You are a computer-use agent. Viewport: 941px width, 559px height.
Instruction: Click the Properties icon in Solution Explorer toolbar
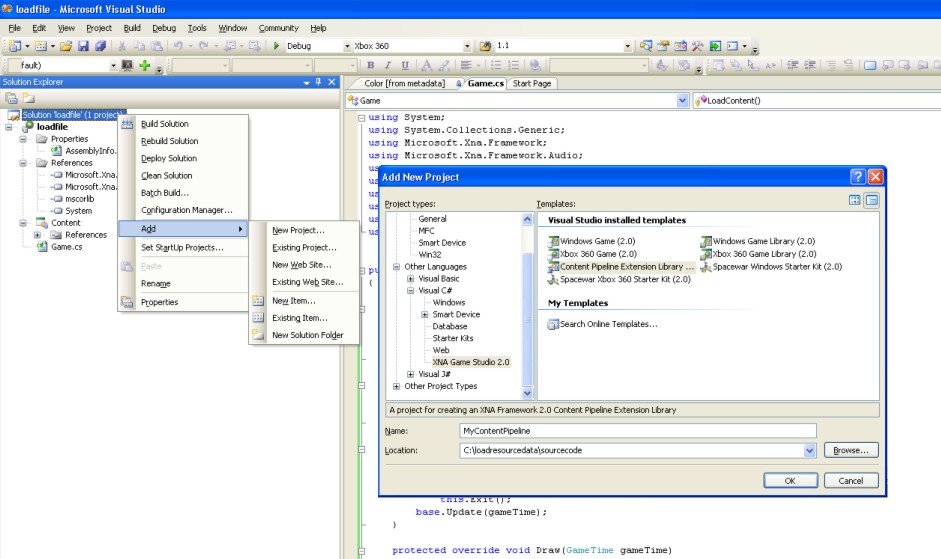[11, 98]
